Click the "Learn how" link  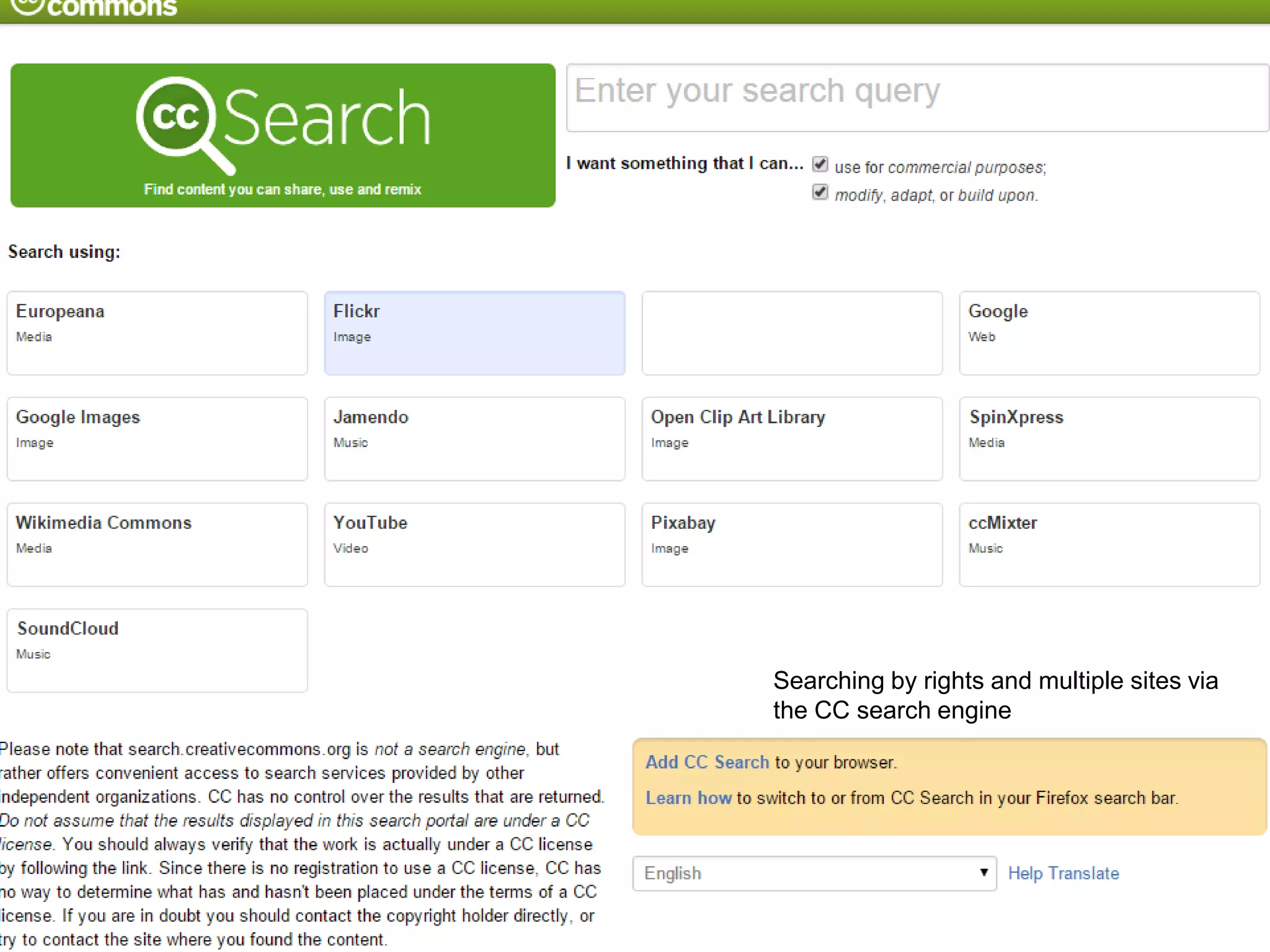click(689, 798)
